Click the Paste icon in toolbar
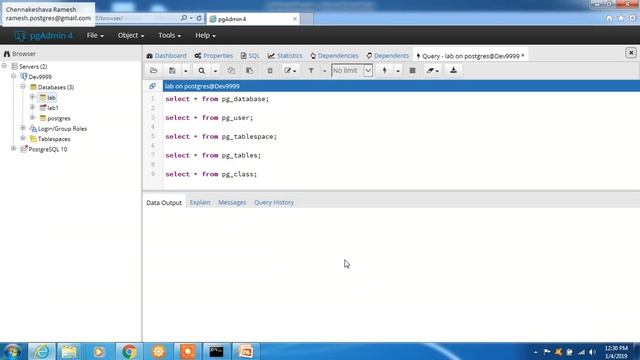Viewport: 640px width, 360px height. click(x=249, y=71)
